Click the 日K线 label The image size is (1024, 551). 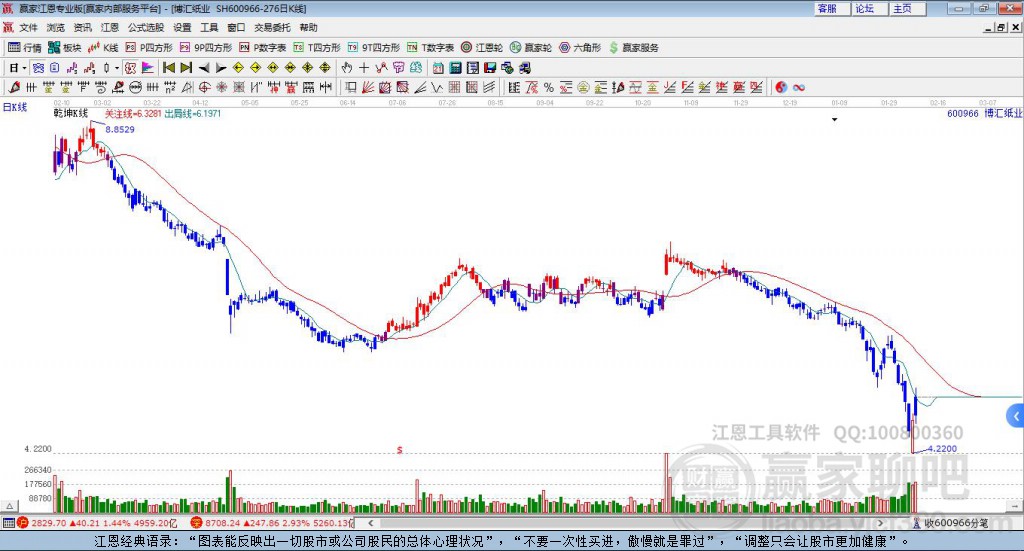15,107
